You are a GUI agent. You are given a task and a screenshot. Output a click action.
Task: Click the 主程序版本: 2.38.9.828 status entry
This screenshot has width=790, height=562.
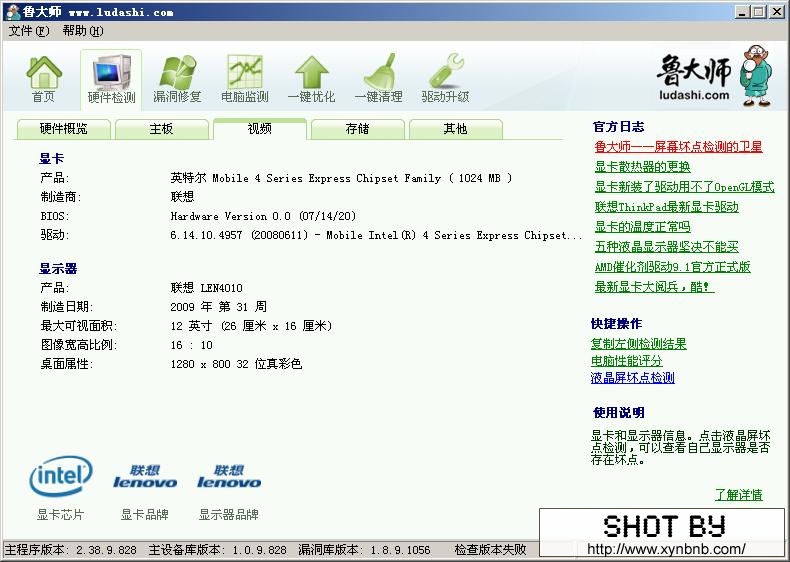pos(71,549)
